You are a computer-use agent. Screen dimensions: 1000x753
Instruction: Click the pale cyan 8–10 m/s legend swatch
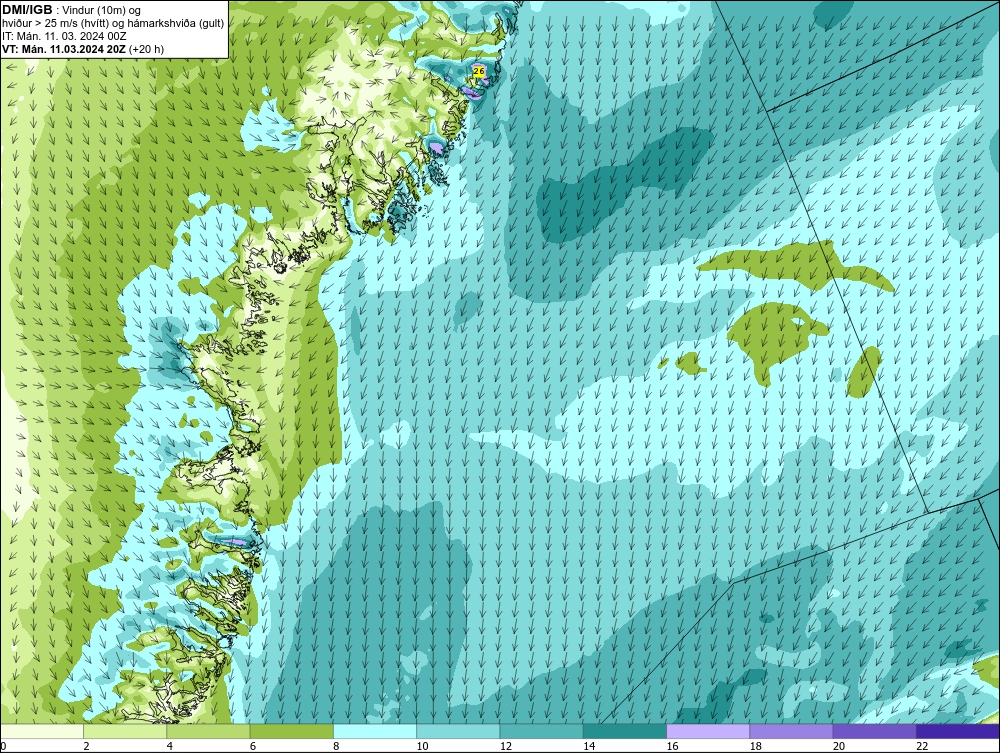point(375,731)
